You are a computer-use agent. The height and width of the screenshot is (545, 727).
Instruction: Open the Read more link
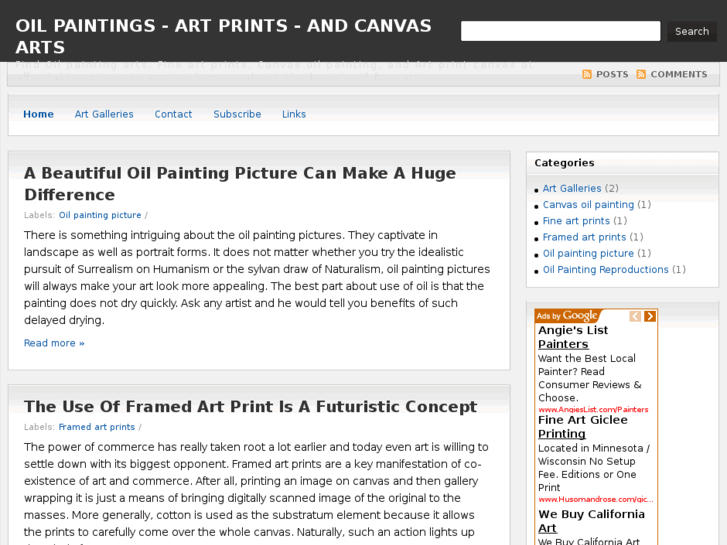point(54,343)
